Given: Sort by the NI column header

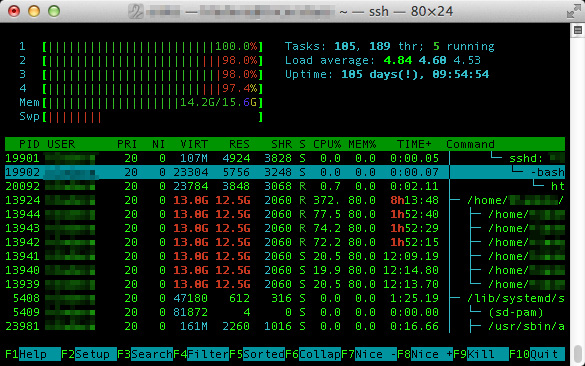Looking at the screenshot, I should [x=159, y=144].
